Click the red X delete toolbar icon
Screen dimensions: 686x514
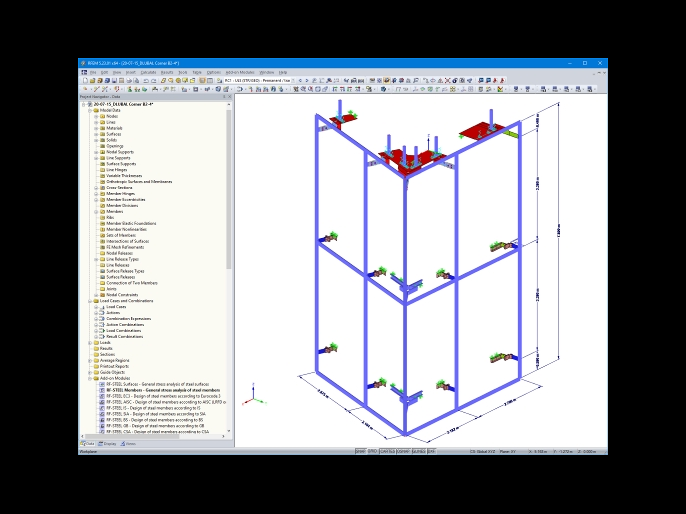click(x=448, y=80)
